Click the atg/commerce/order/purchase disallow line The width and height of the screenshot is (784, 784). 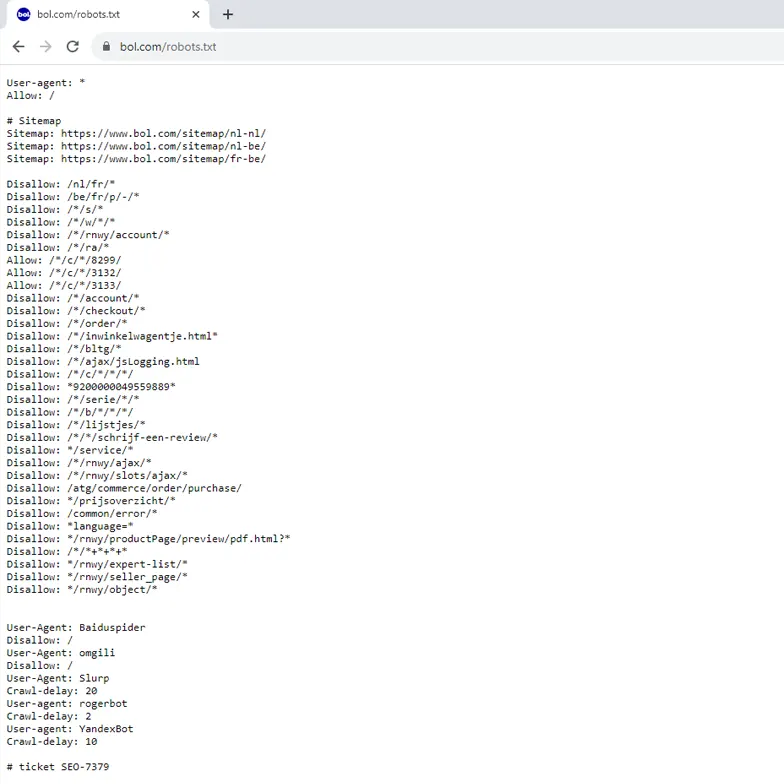pos(124,488)
